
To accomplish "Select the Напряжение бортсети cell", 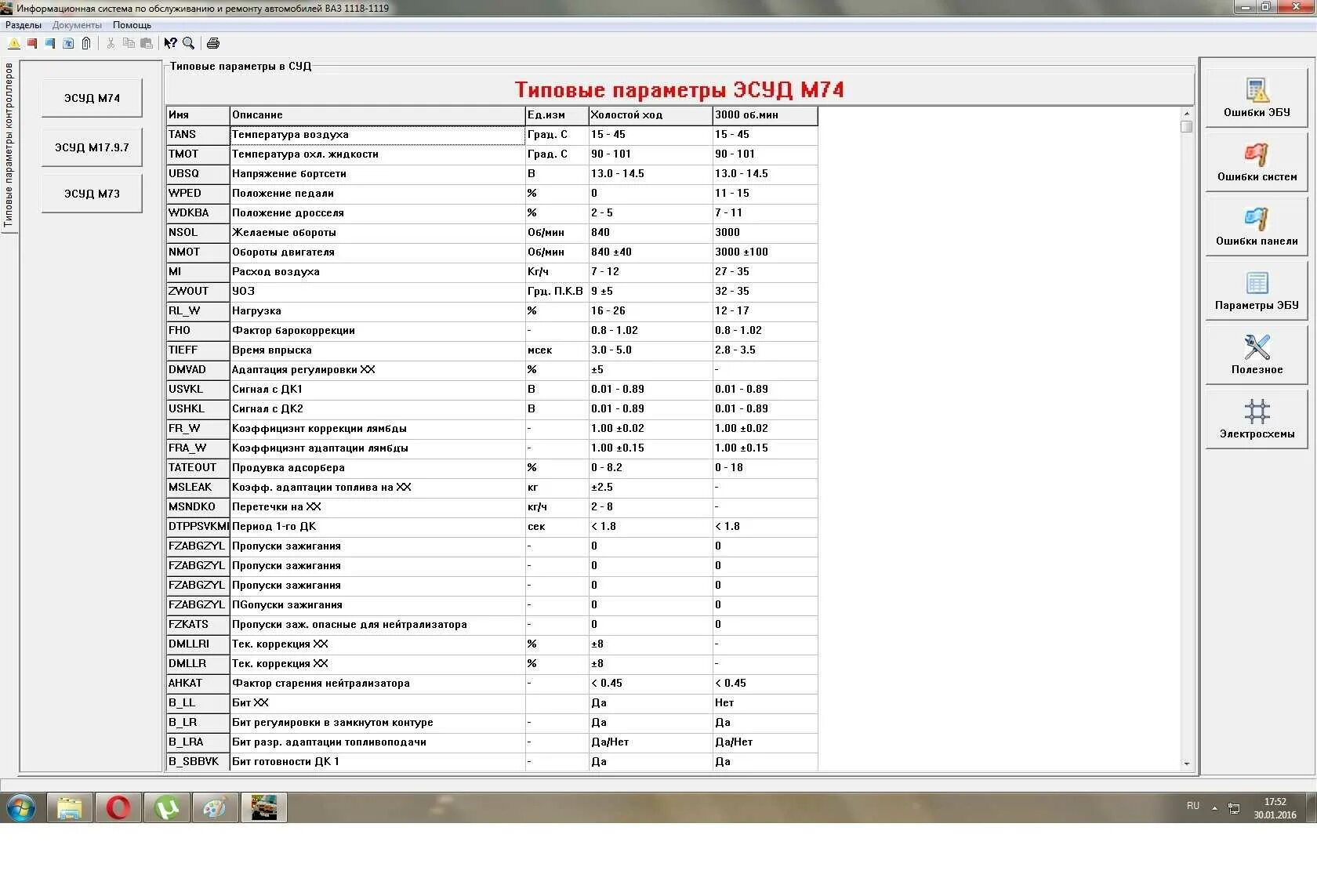I will click(377, 174).
